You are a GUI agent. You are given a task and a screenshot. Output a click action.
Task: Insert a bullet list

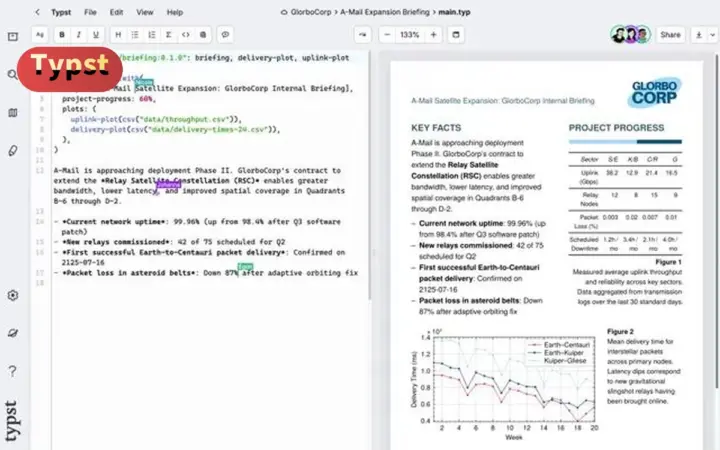click(135, 34)
